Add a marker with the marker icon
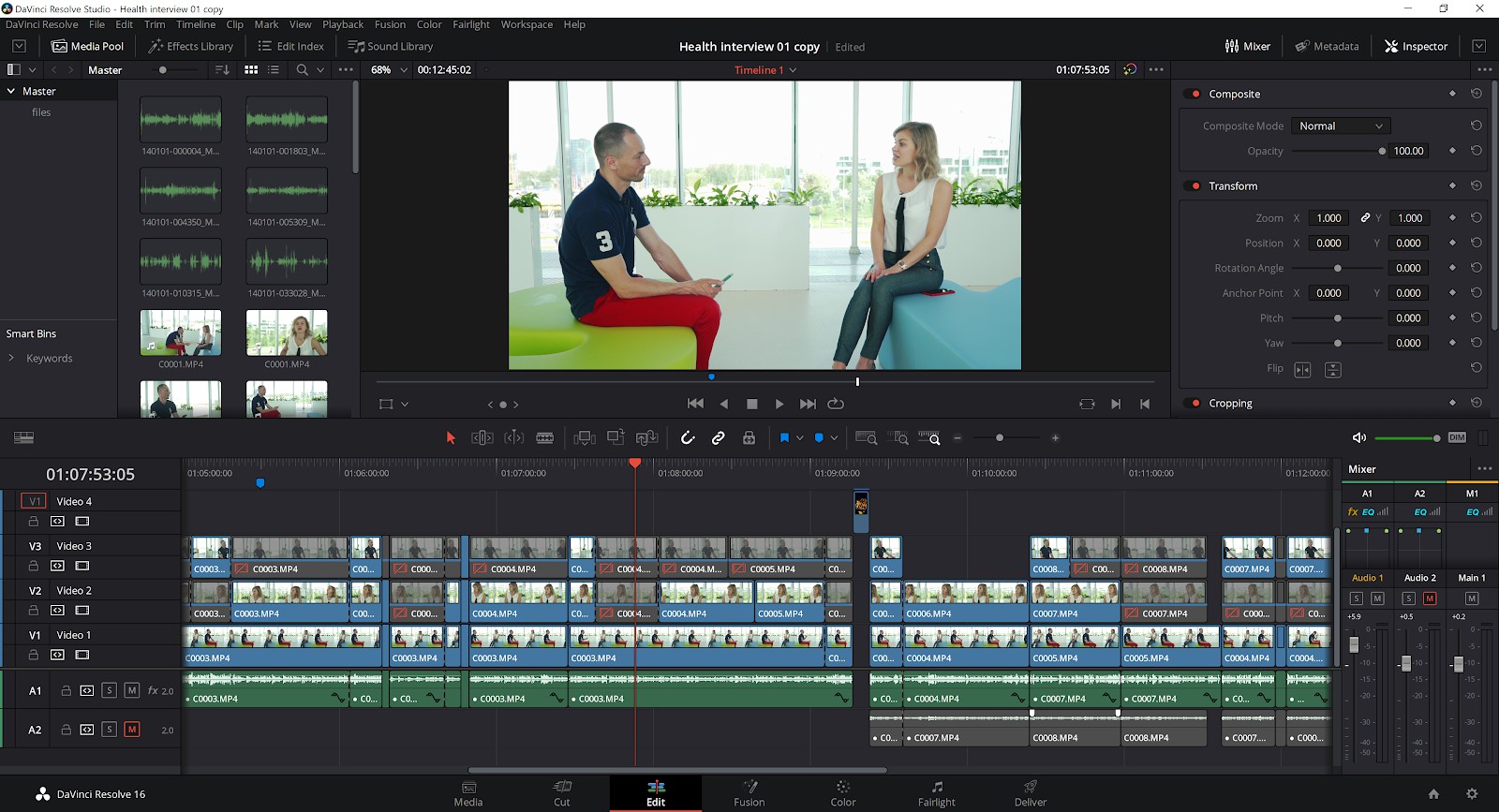 click(819, 437)
